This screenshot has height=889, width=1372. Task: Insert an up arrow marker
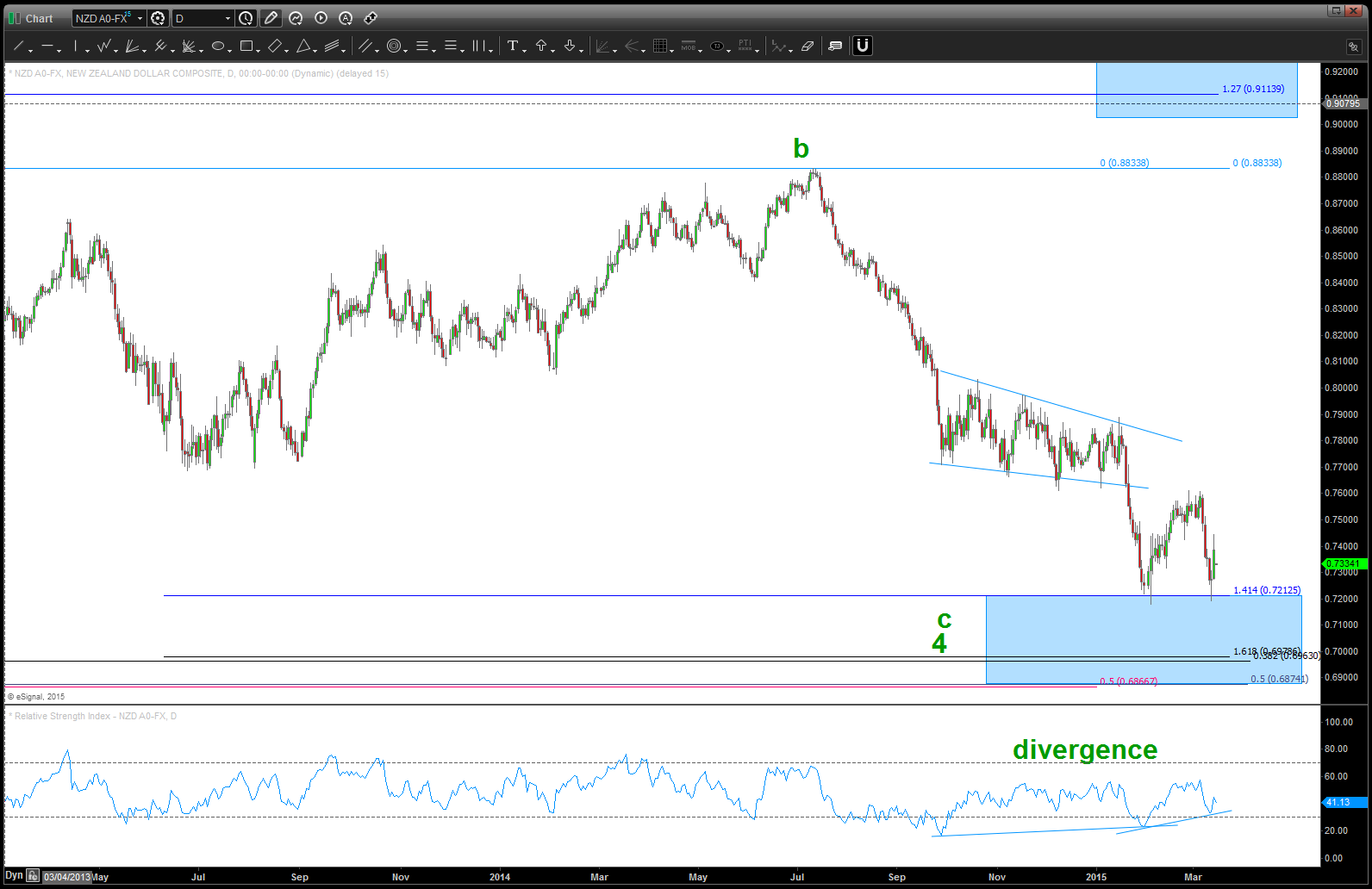click(x=541, y=47)
